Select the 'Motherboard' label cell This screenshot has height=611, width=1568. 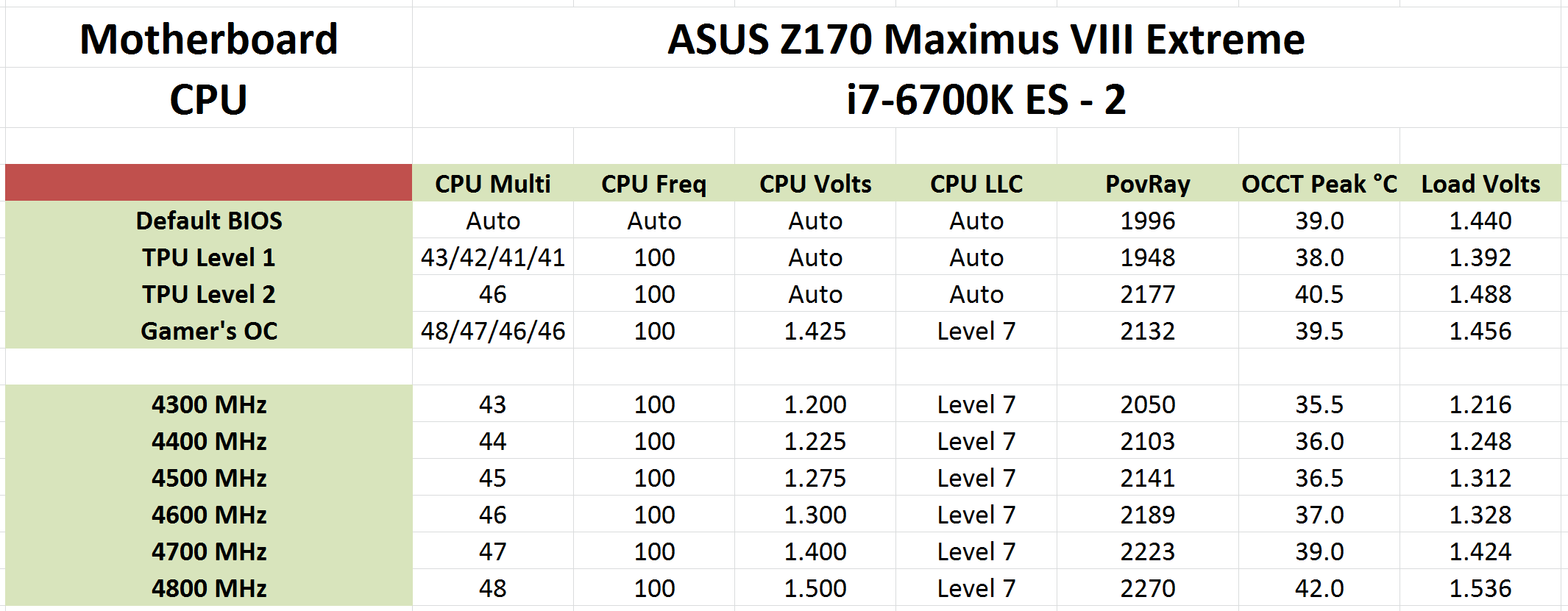(x=208, y=38)
